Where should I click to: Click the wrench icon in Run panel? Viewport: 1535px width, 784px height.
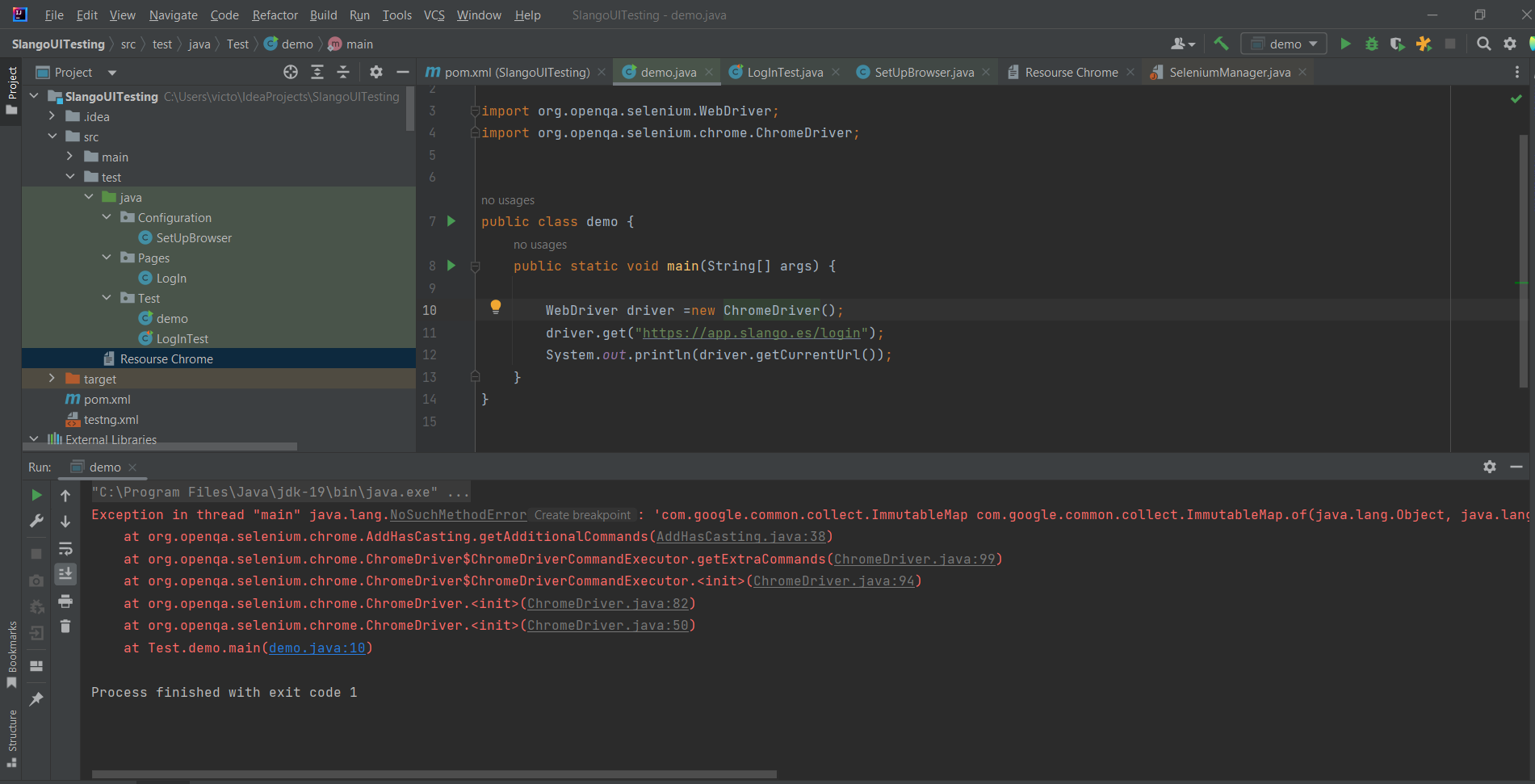(x=36, y=521)
